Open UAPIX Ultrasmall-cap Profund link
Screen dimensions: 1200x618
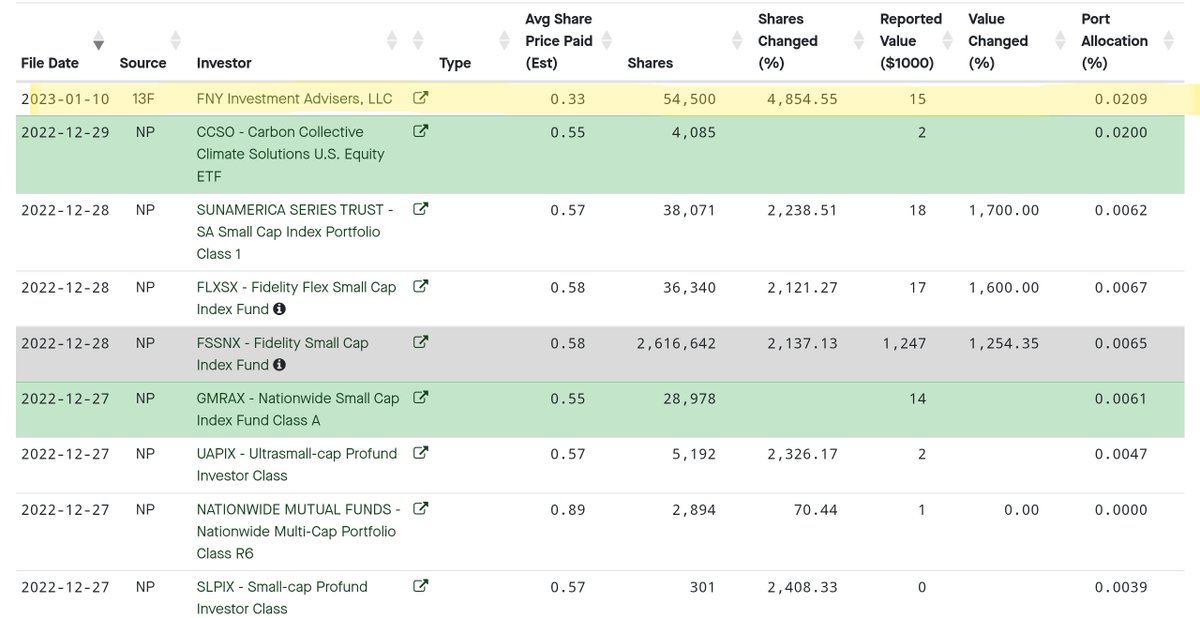(297, 464)
